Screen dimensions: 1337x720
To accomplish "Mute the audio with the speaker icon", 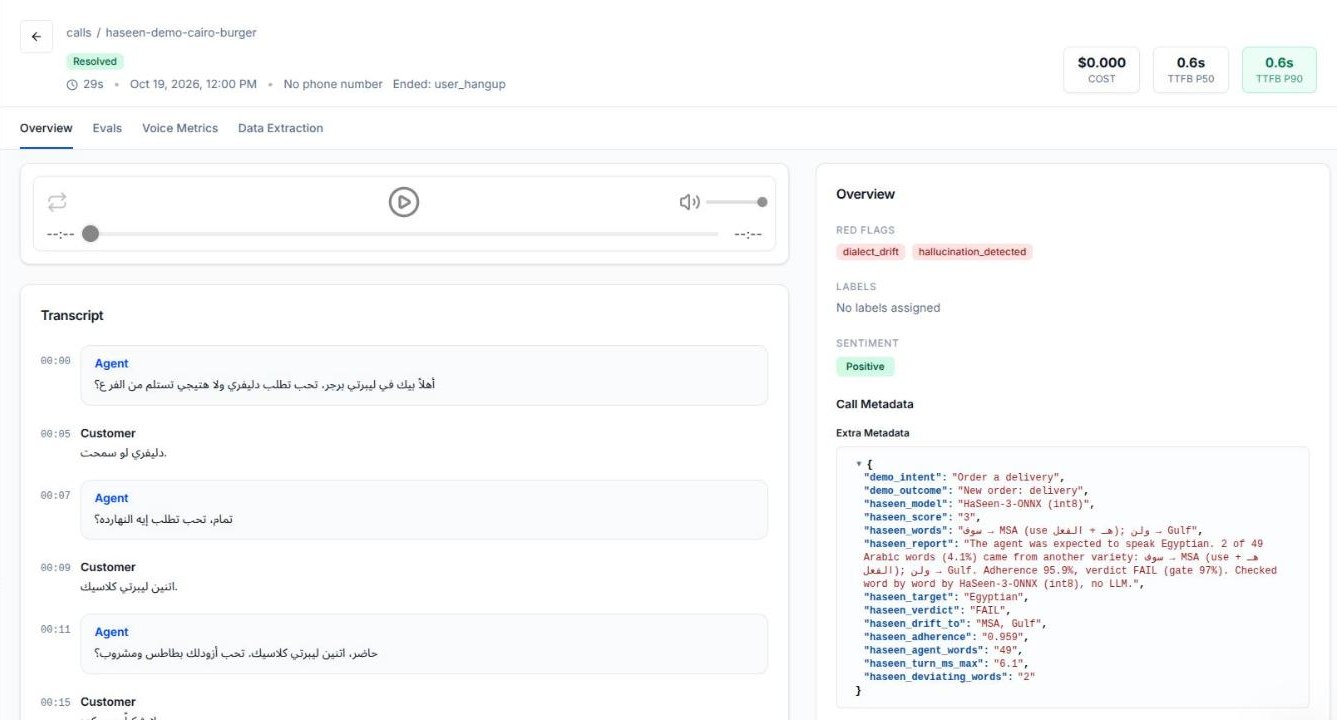I will 689,202.
